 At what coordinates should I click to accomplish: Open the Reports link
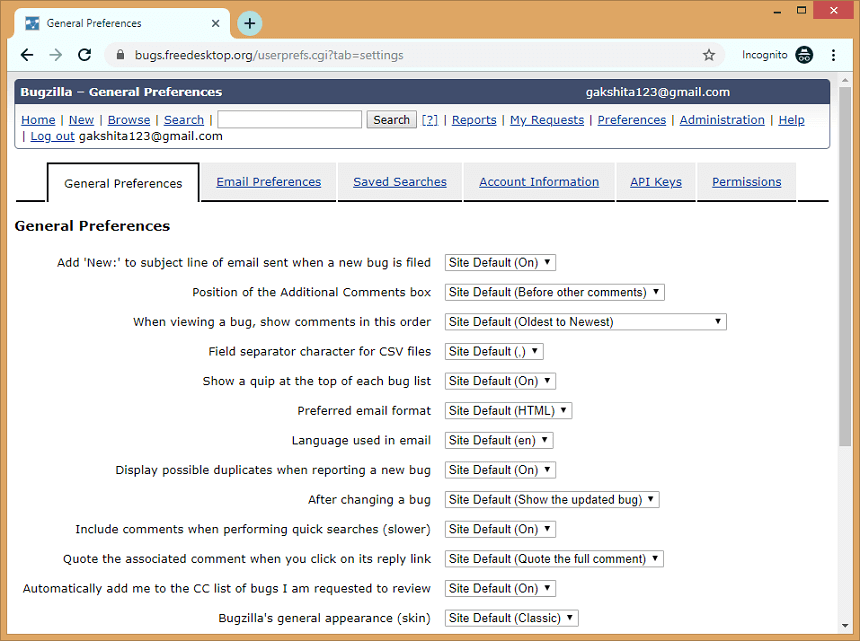[x=474, y=120]
